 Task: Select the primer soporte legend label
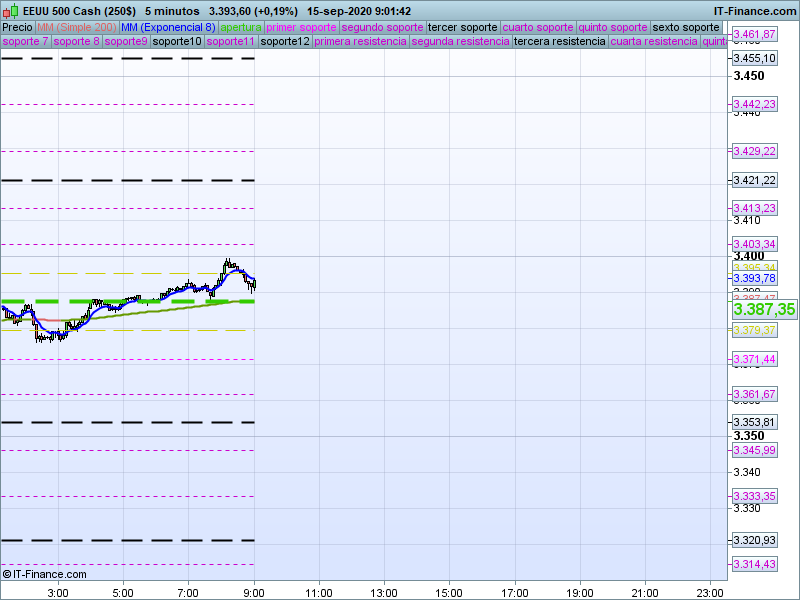tap(302, 27)
